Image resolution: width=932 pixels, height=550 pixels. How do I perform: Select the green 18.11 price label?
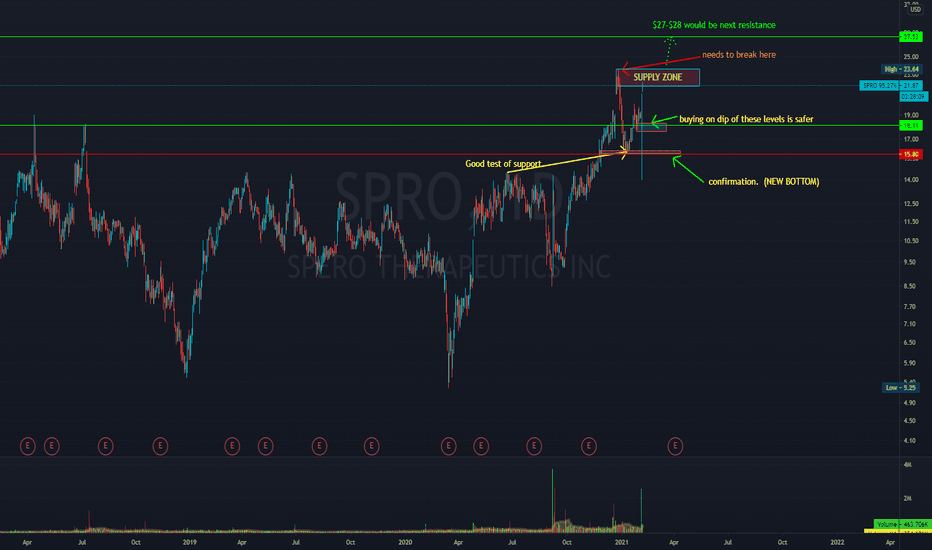point(911,125)
